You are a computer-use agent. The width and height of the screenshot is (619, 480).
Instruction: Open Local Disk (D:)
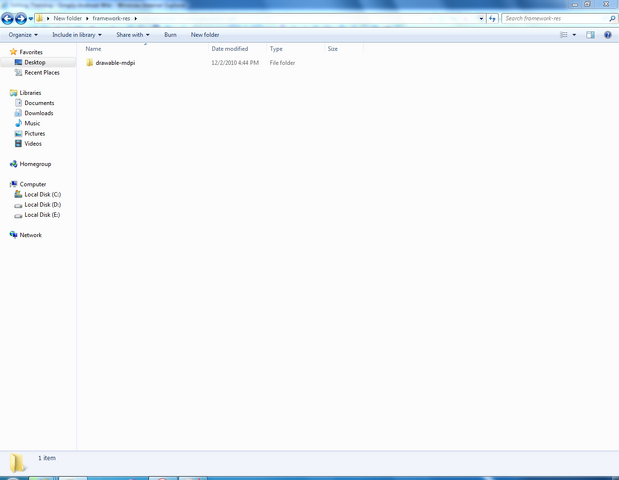(43, 205)
